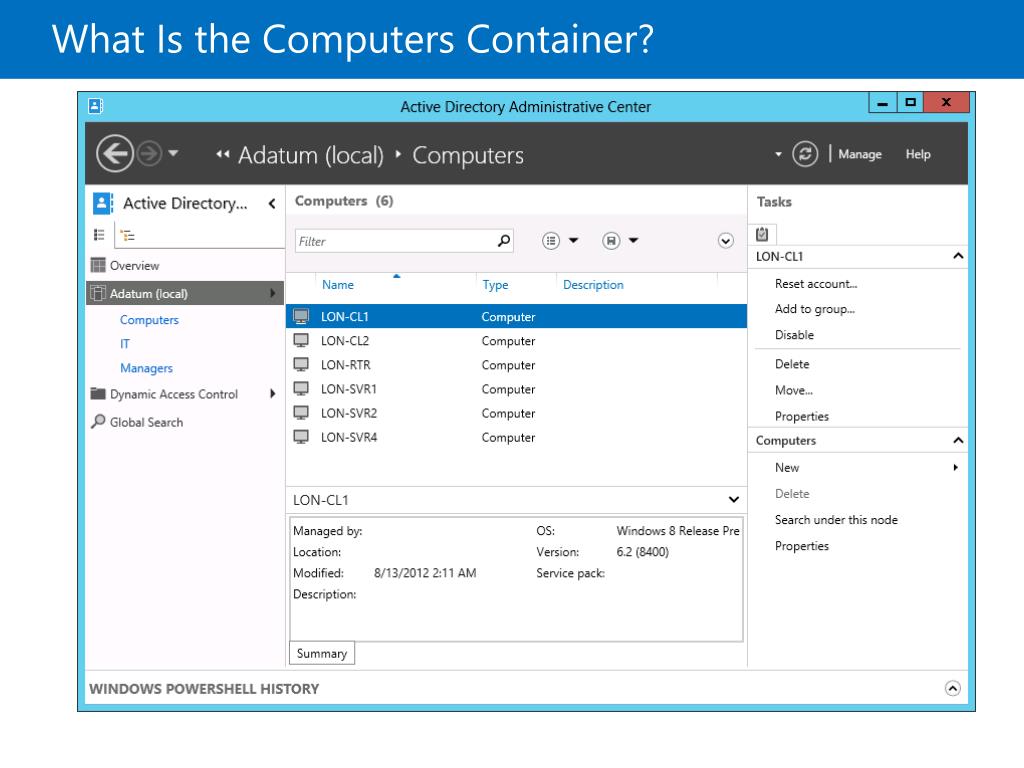Select the LON-CL2 computer row
Screen dimensions: 1024x768
coord(517,341)
